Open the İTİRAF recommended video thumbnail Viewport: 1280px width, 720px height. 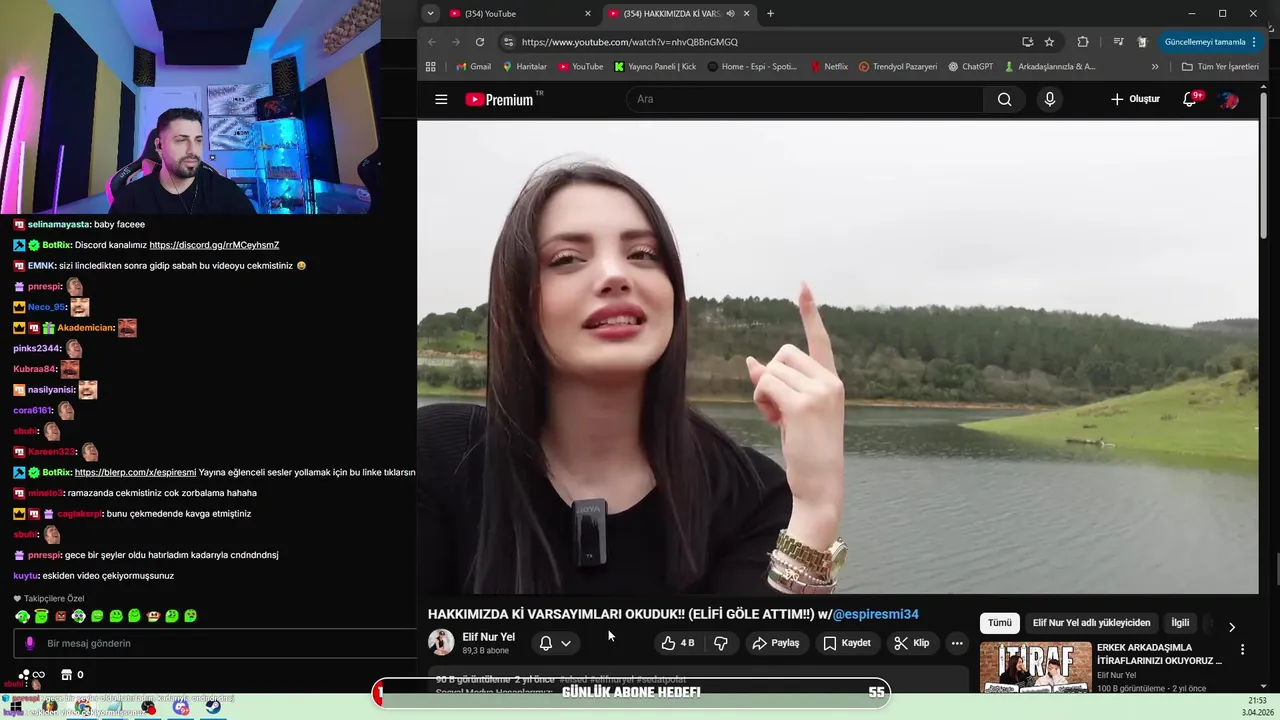click(x=1035, y=667)
